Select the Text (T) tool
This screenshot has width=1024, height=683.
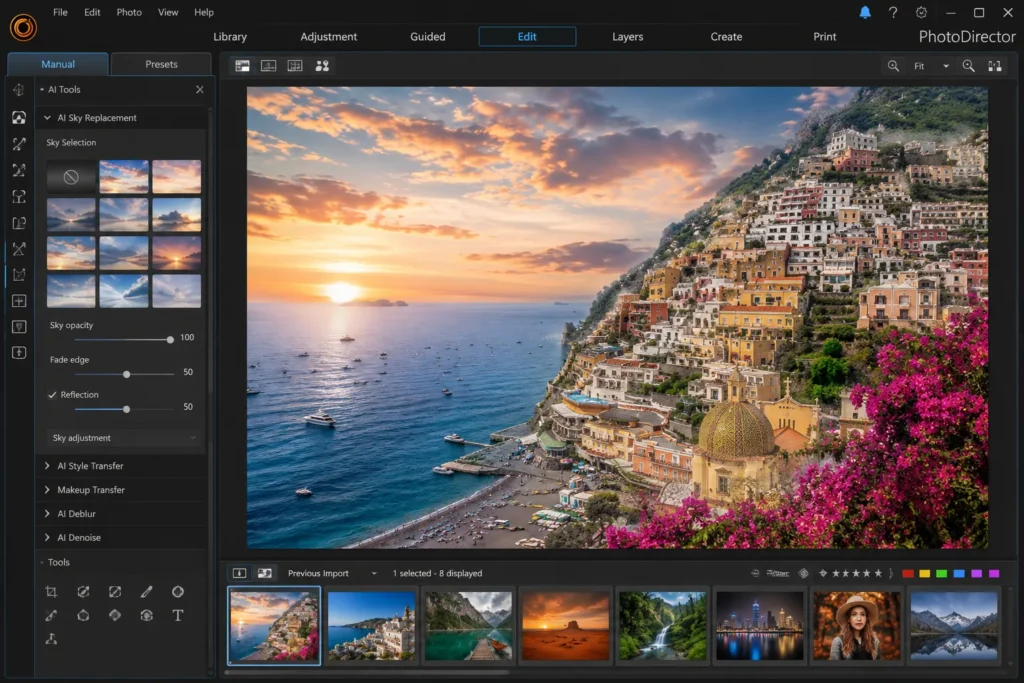[178, 615]
